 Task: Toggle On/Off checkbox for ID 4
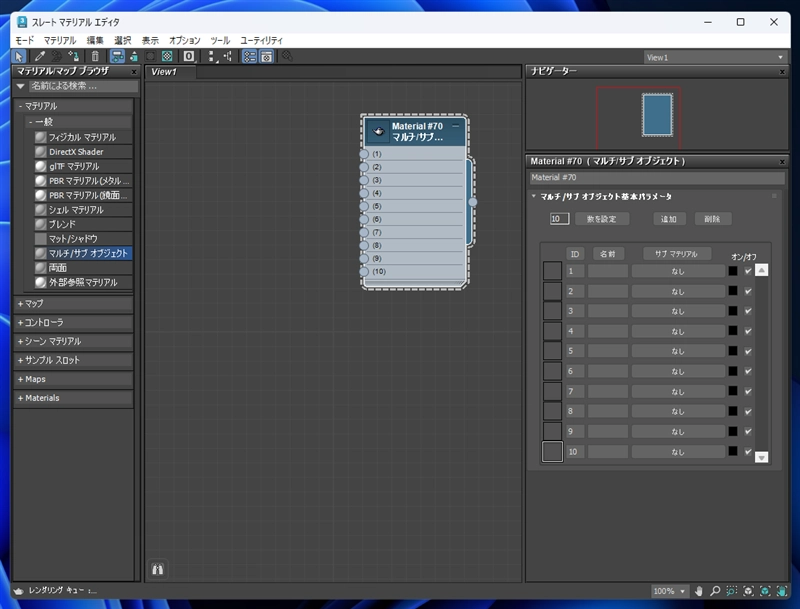click(748, 331)
